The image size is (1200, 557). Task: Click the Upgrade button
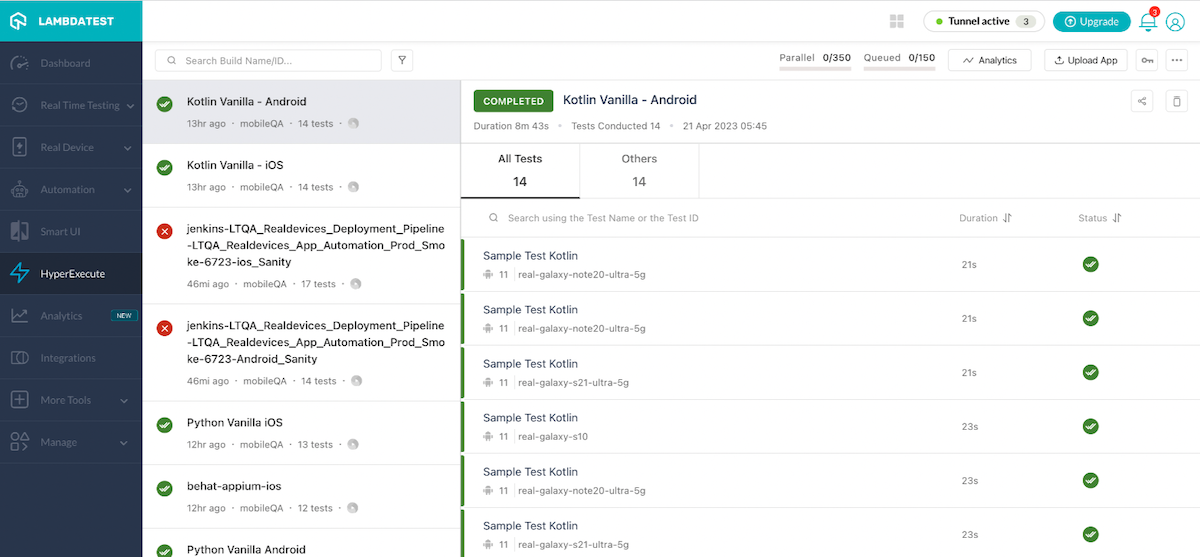pos(1091,21)
